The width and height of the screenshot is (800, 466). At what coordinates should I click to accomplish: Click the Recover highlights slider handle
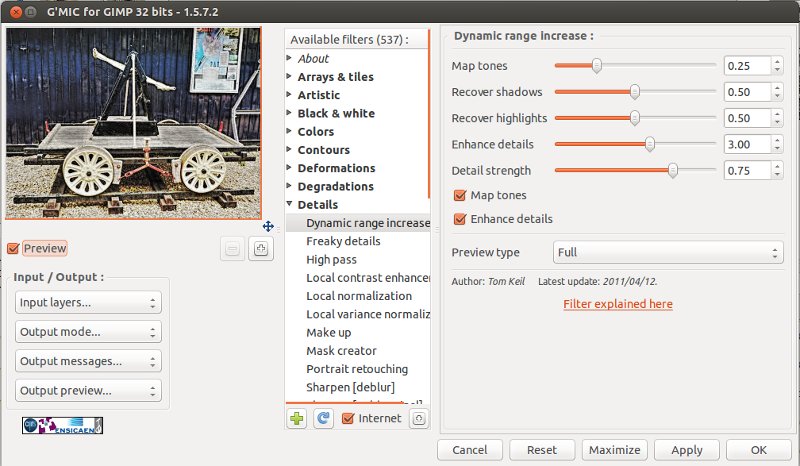coord(634,118)
